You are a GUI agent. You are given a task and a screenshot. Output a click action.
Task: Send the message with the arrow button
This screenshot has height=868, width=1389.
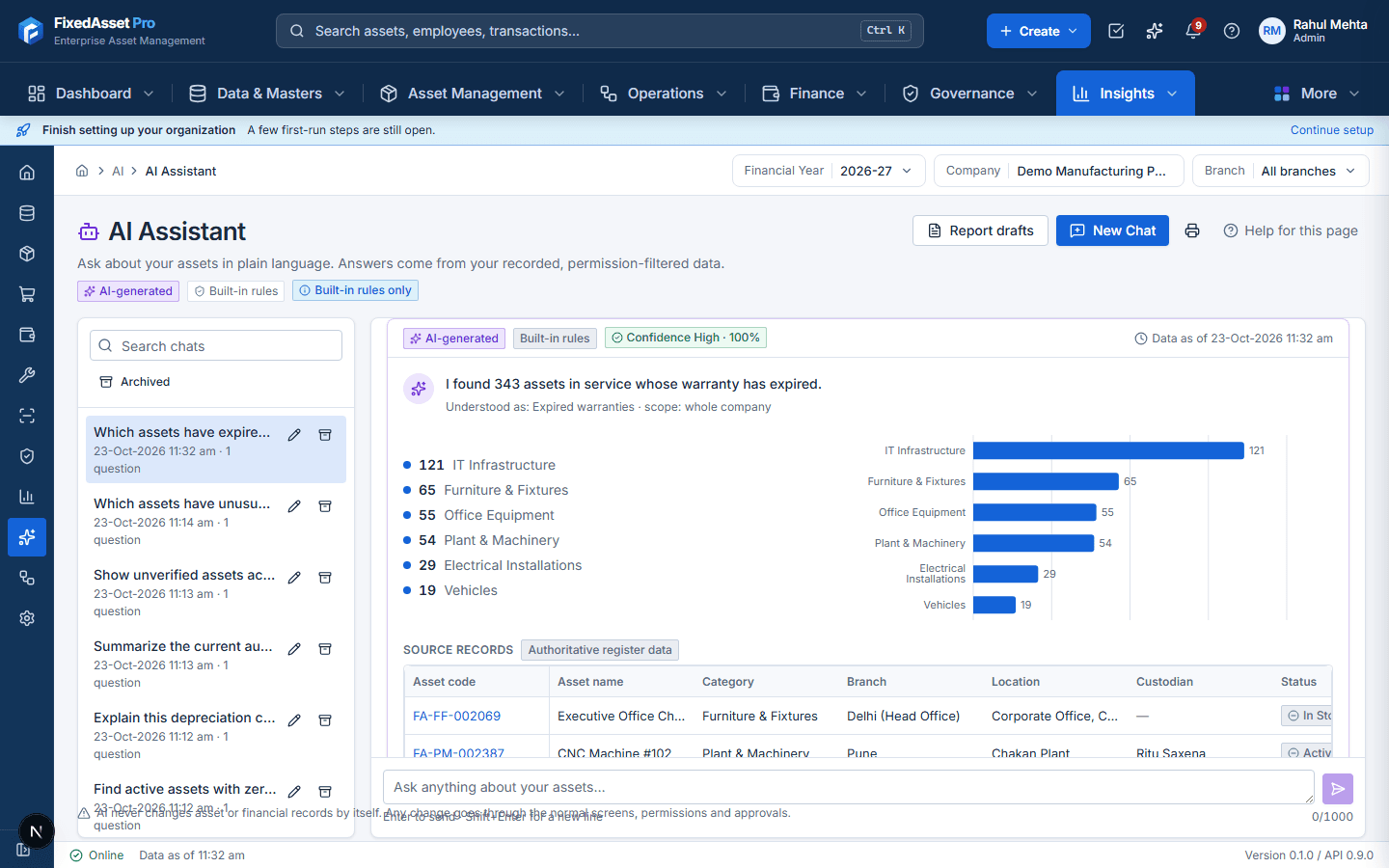coord(1338,789)
